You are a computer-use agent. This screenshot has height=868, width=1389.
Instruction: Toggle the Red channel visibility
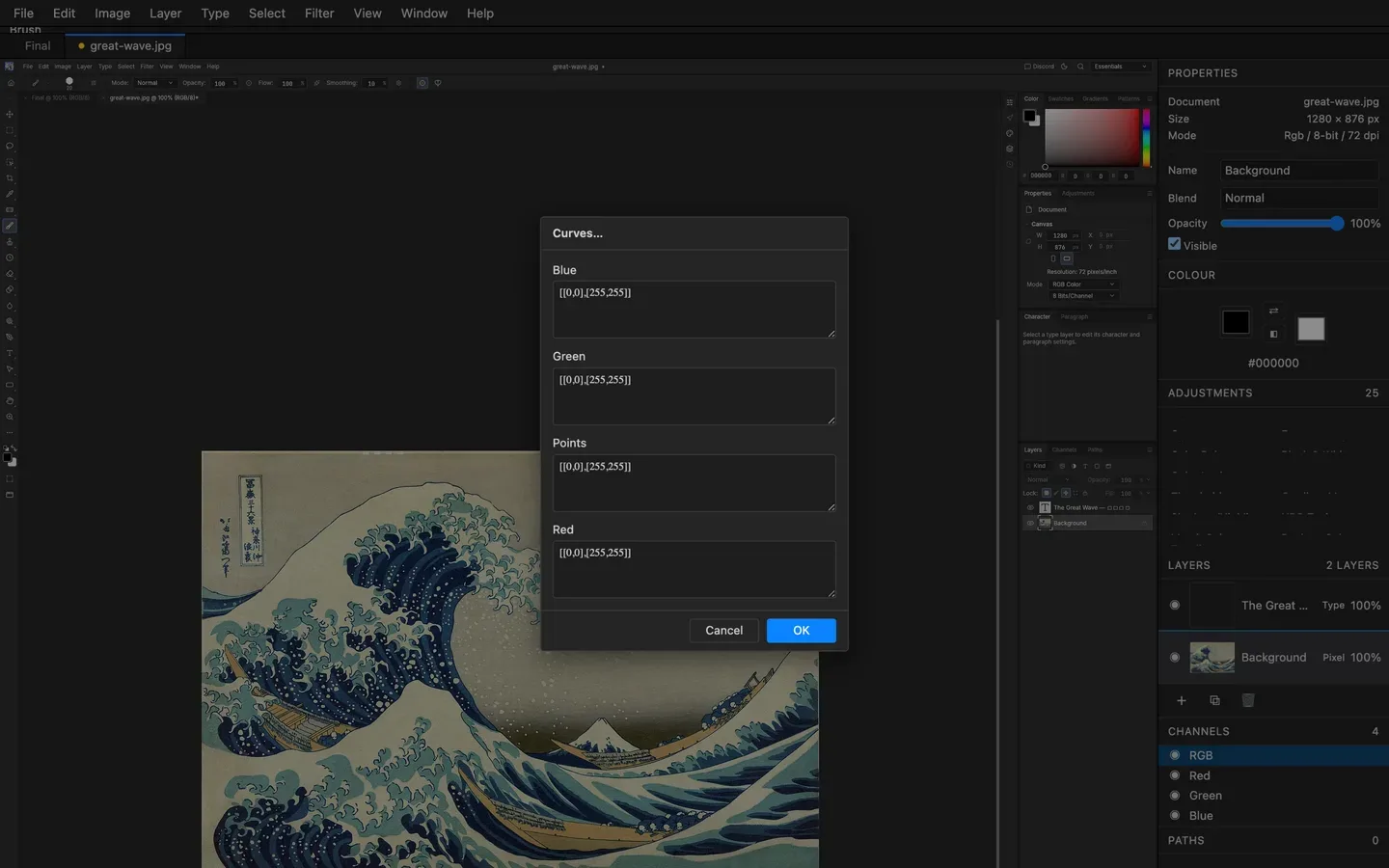tap(1175, 775)
